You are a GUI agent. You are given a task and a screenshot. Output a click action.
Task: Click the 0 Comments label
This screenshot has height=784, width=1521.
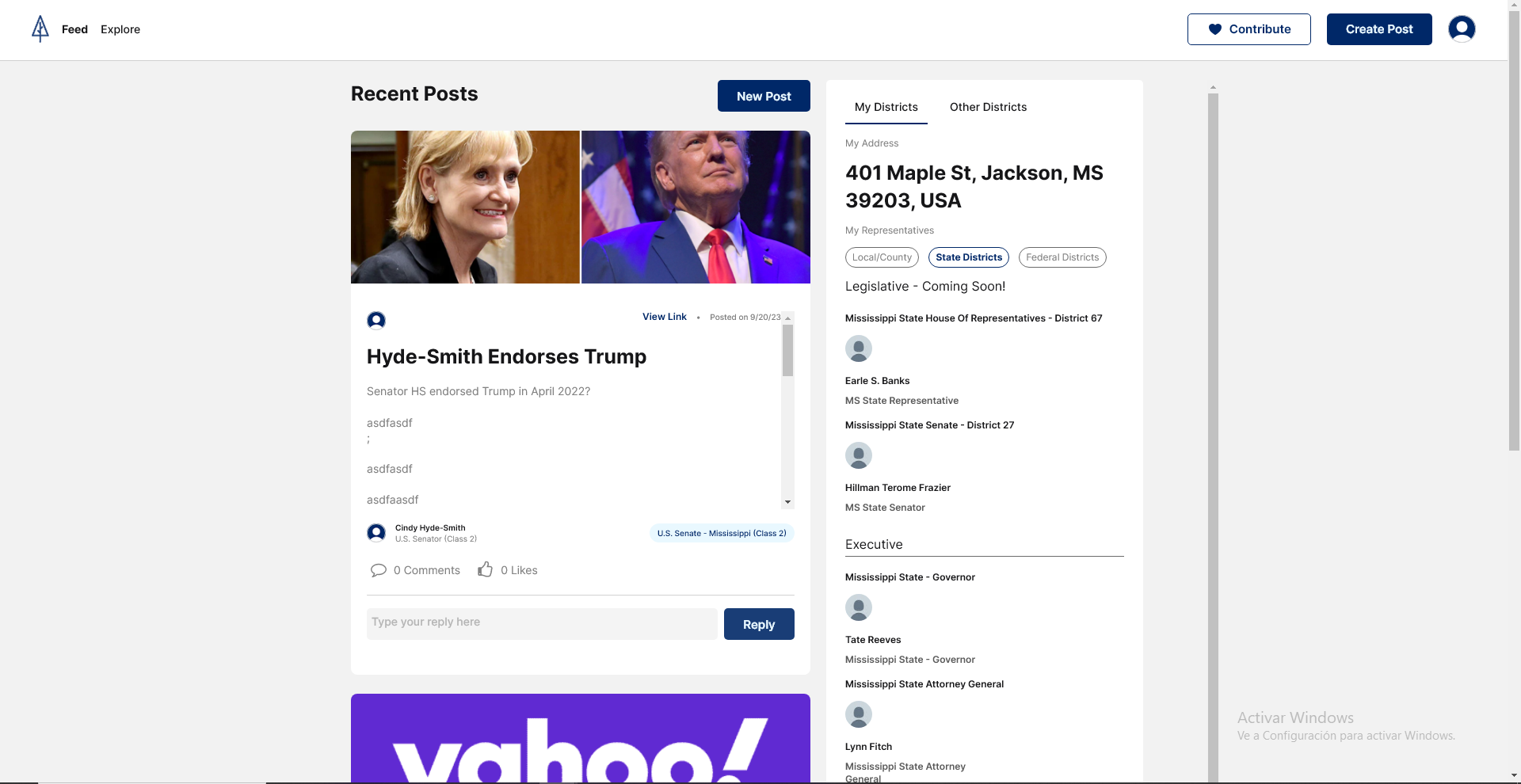click(x=427, y=570)
